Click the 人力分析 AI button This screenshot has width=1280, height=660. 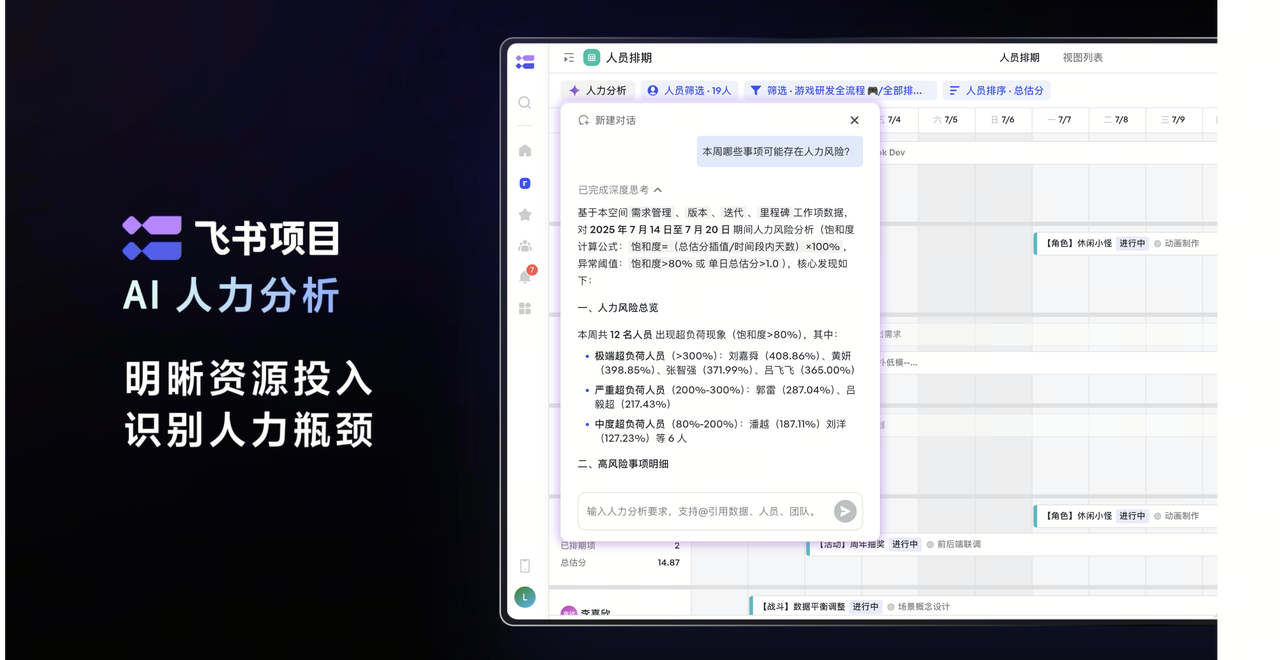click(597, 91)
